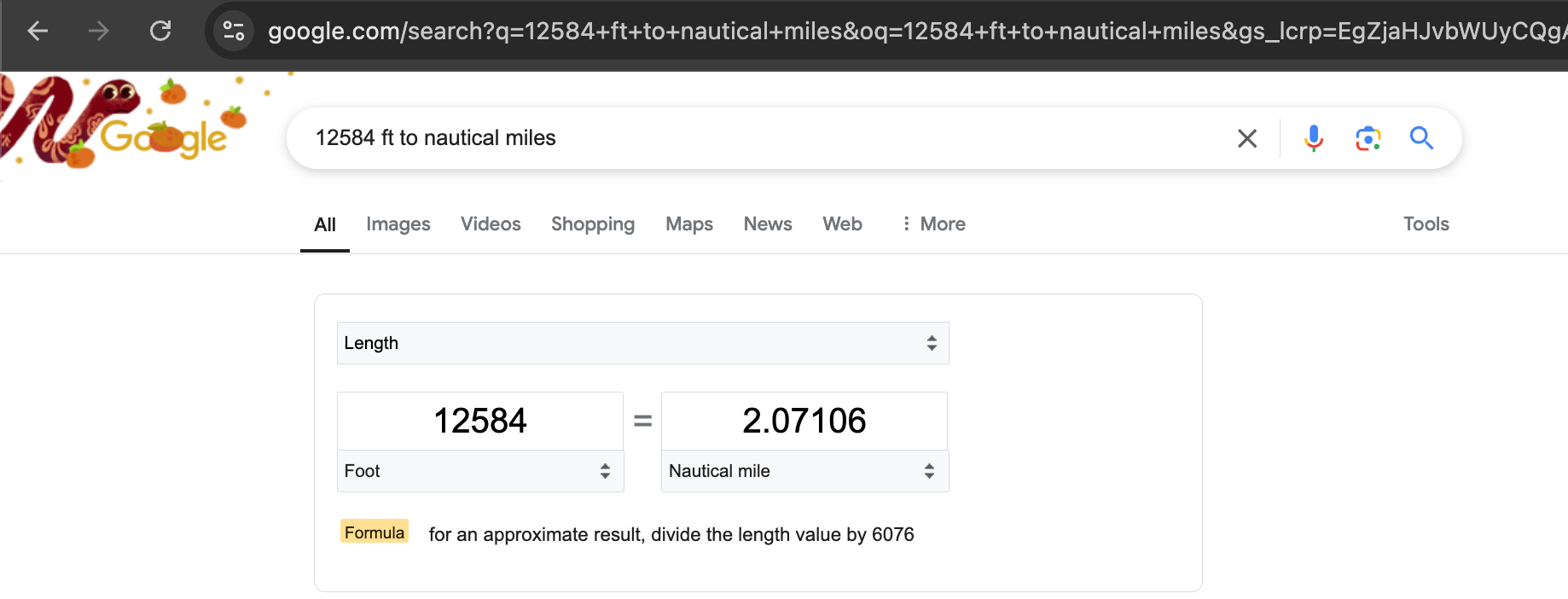Go back with the browser back arrow
This screenshot has height=599, width=1568.
pos(38,32)
